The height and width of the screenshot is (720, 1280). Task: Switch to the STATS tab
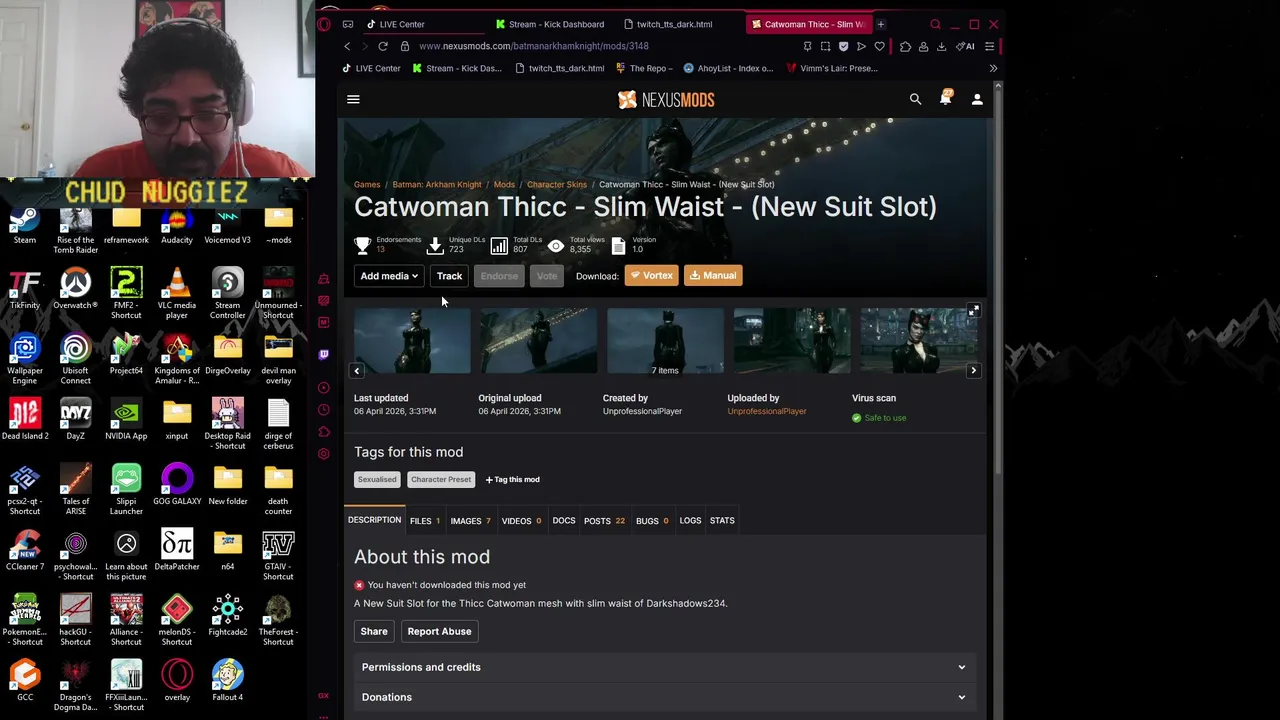[722, 520]
